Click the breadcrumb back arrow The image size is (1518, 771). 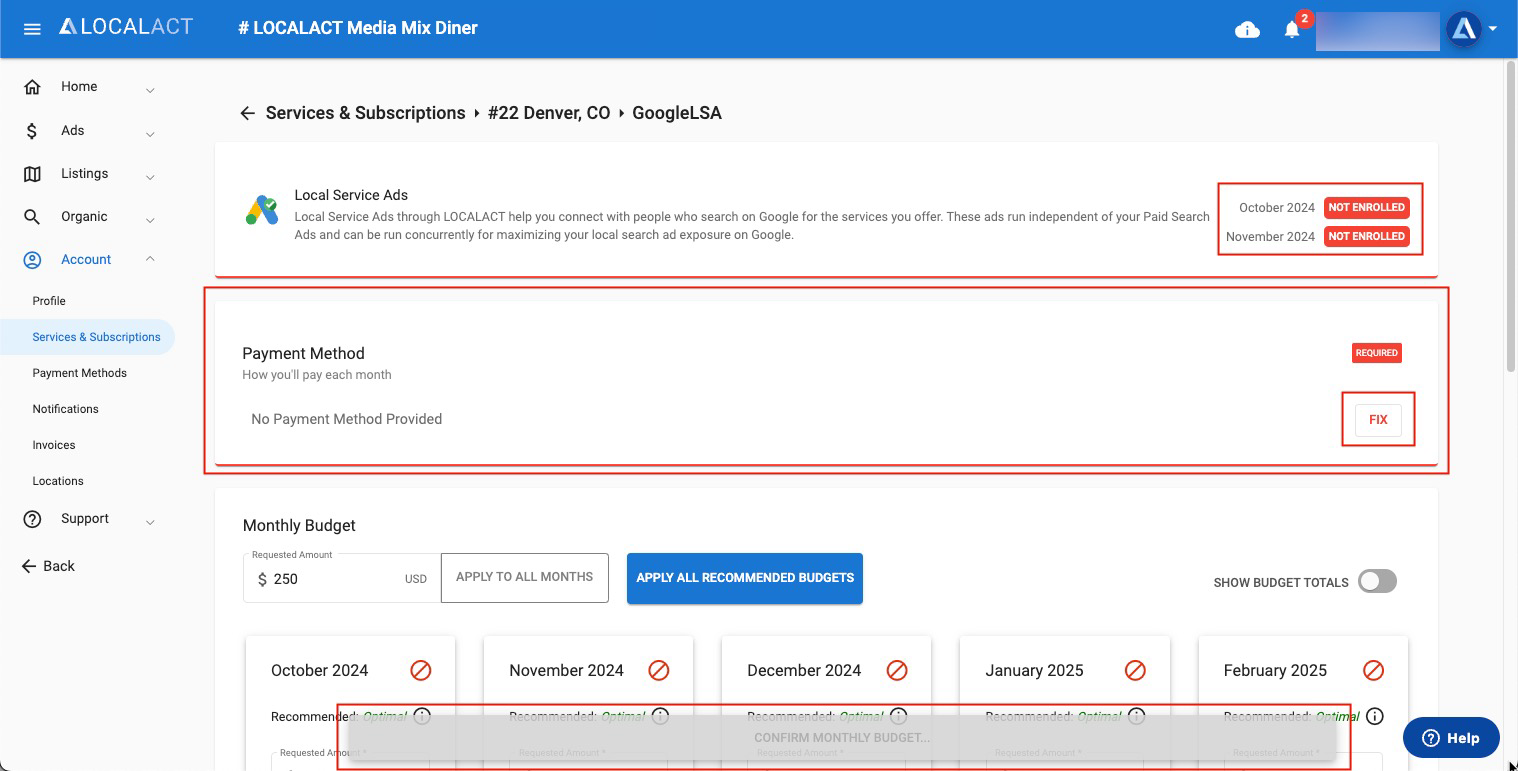click(247, 114)
